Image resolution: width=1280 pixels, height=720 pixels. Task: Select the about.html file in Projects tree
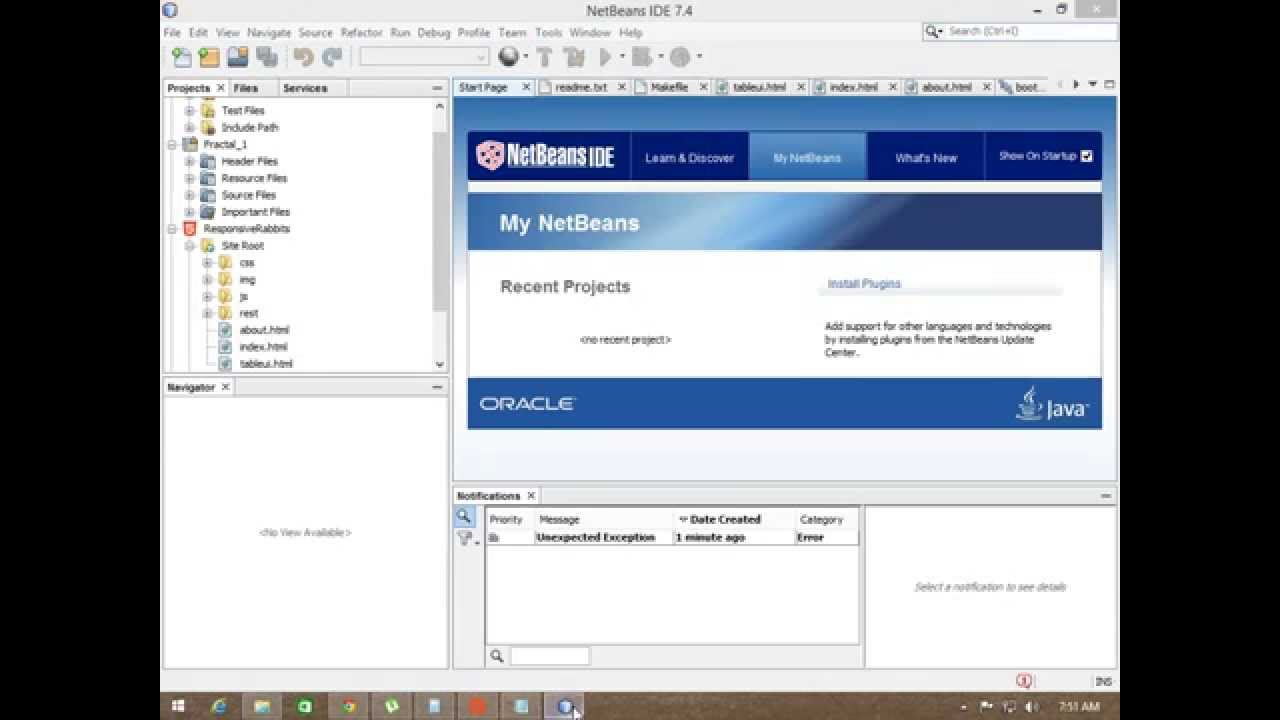click(x=264, y=330)
